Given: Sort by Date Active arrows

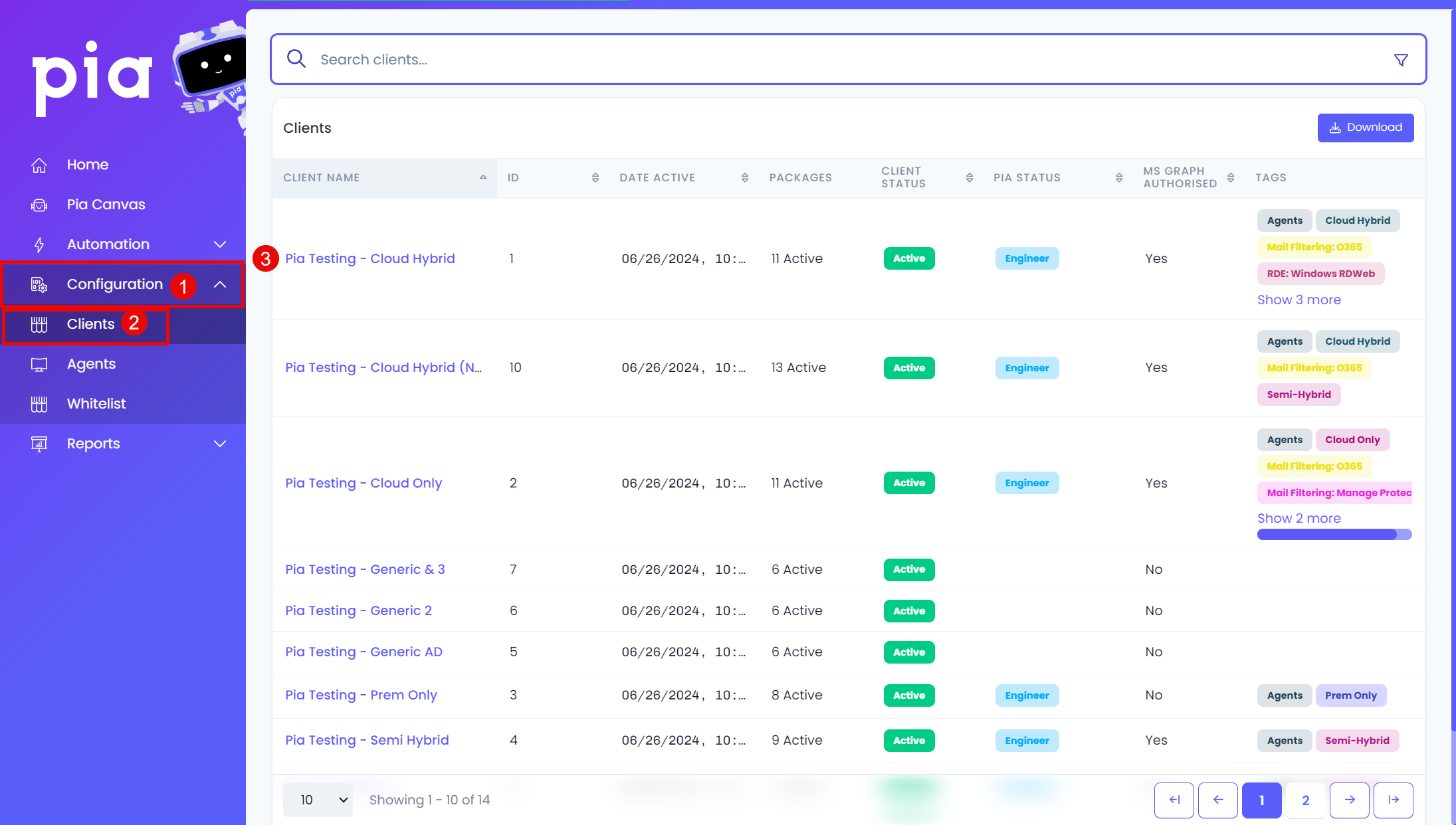Looking at the screenshot, I should (x=745, y=177).
